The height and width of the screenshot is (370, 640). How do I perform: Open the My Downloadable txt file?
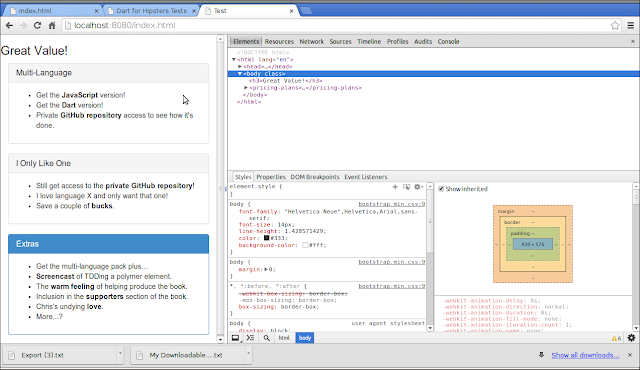point(188,355)
